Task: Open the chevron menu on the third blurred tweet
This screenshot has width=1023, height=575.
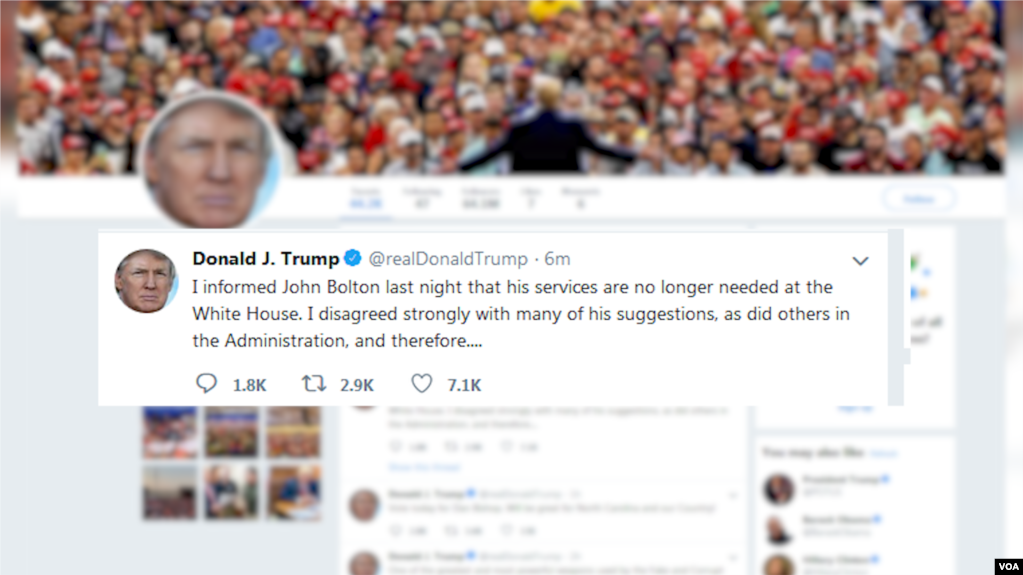Action: [733, 558]
